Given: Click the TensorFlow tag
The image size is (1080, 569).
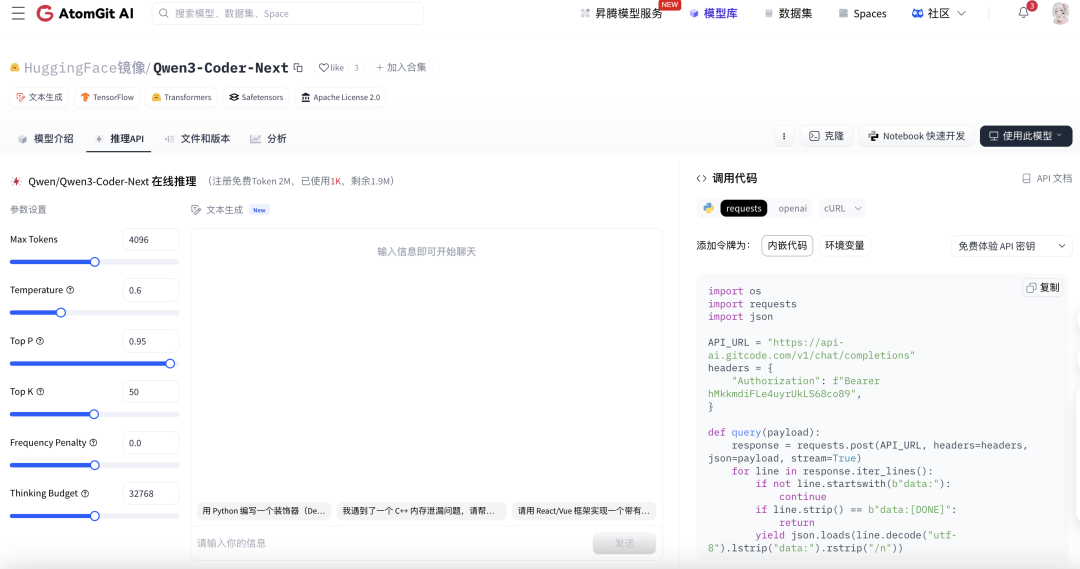Looking at the screenshot, I should [107, 97].
